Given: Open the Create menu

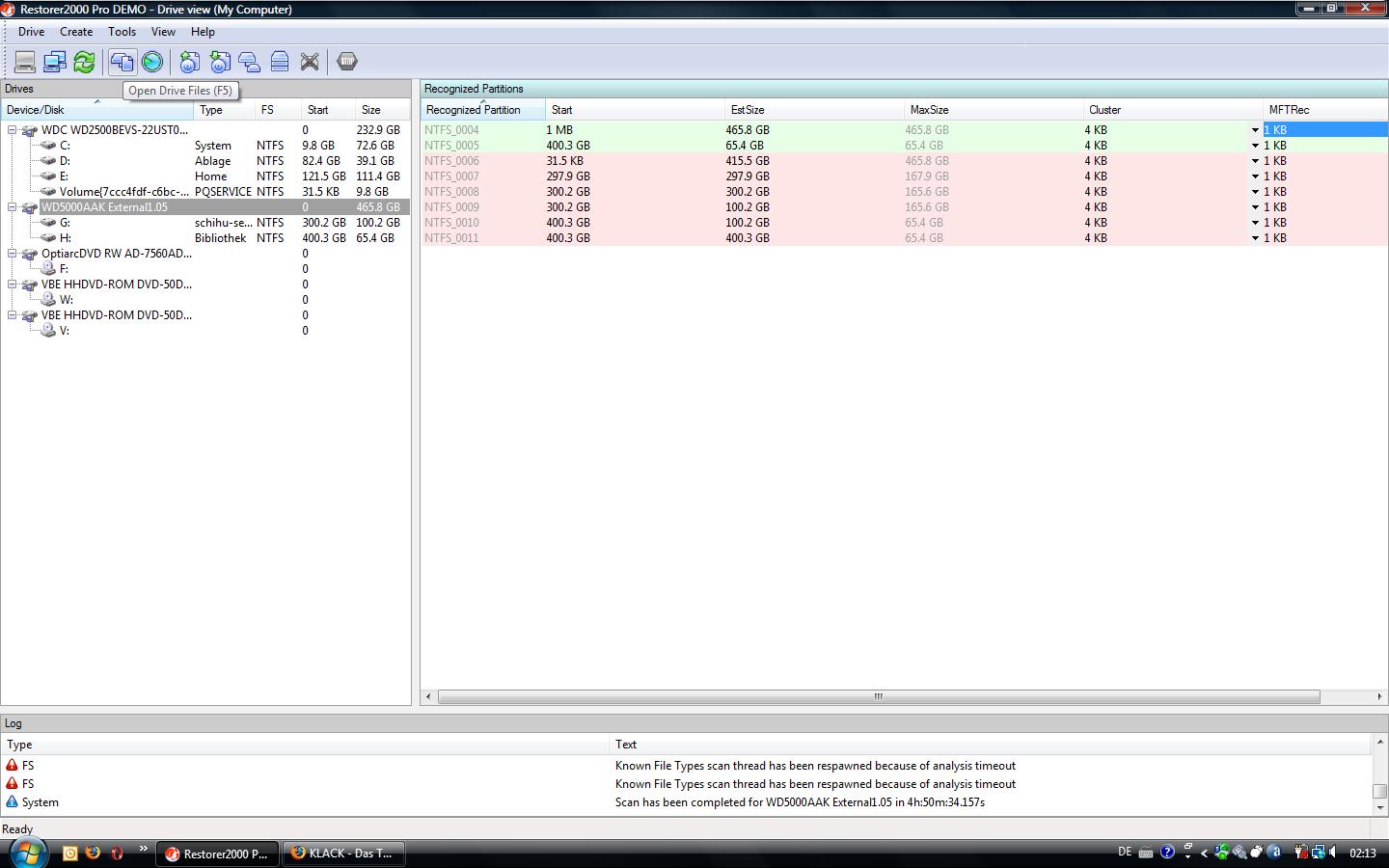Looking at the screenshot, I should (76, 32).
